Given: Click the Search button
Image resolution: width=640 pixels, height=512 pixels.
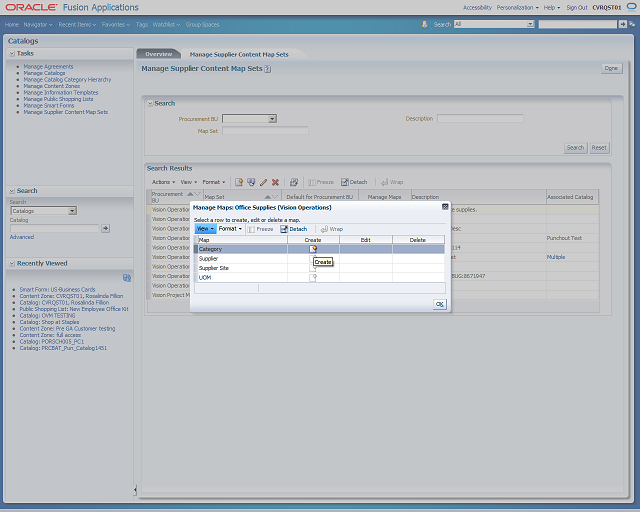Looking at the screenshot, I should click(576, 148).
